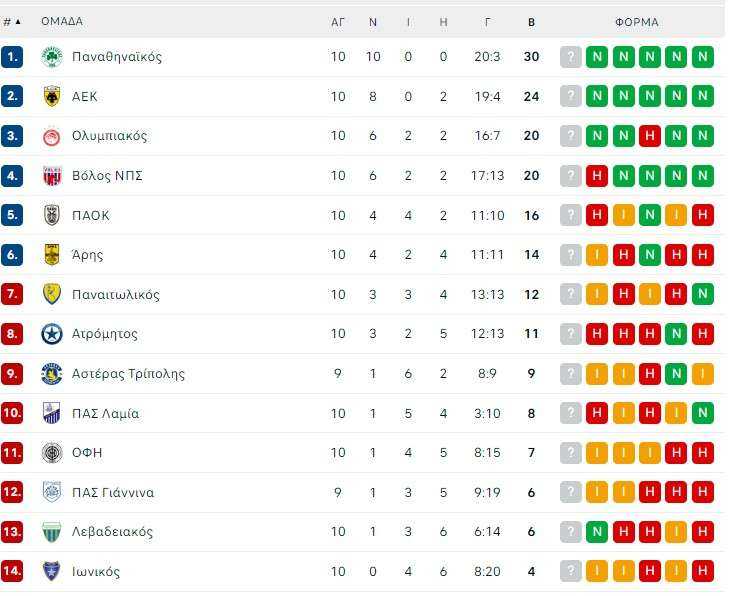Click the Ιωνικός shield logo

pyautogui.click(x=52, y=571)
